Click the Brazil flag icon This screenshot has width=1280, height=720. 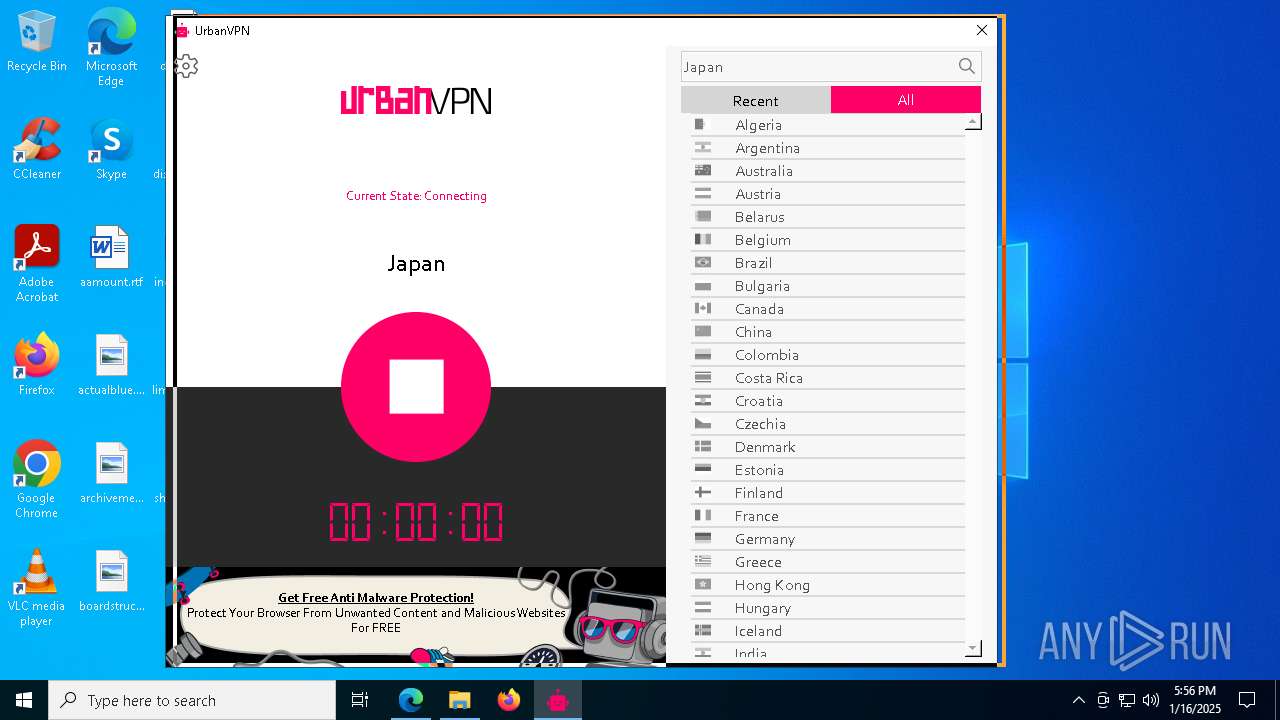coord(703,263)
